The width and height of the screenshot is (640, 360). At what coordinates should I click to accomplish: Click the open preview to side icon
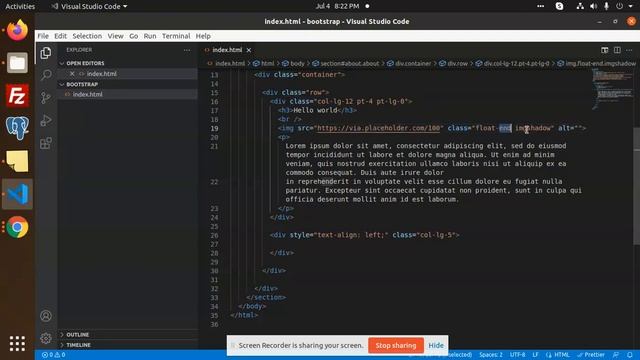[604, 50]
